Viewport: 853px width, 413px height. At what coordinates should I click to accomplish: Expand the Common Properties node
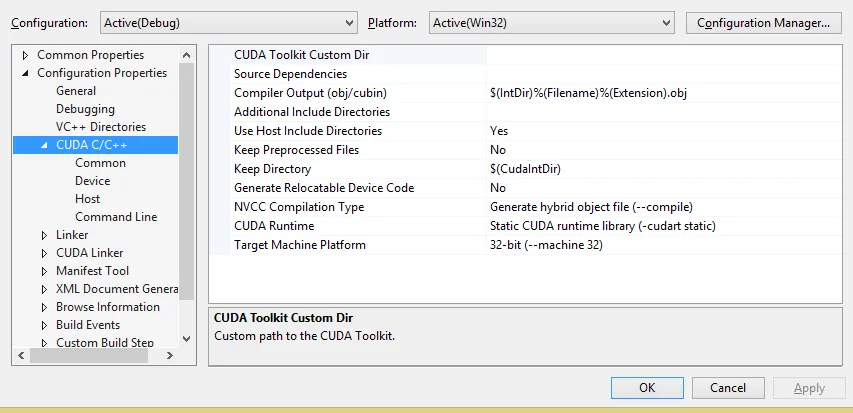(26, 55)
